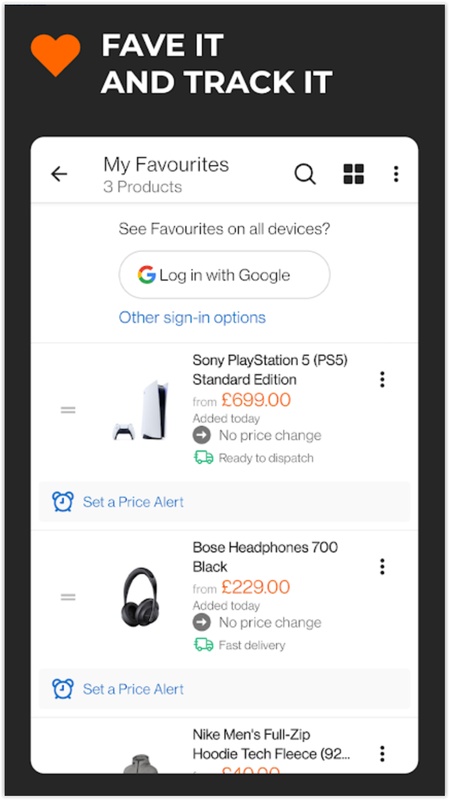The width and height of the screenshot is (449, 800).
Task: Tap alarm clock icon under PlayStation 5
Action: coord(63,502)
